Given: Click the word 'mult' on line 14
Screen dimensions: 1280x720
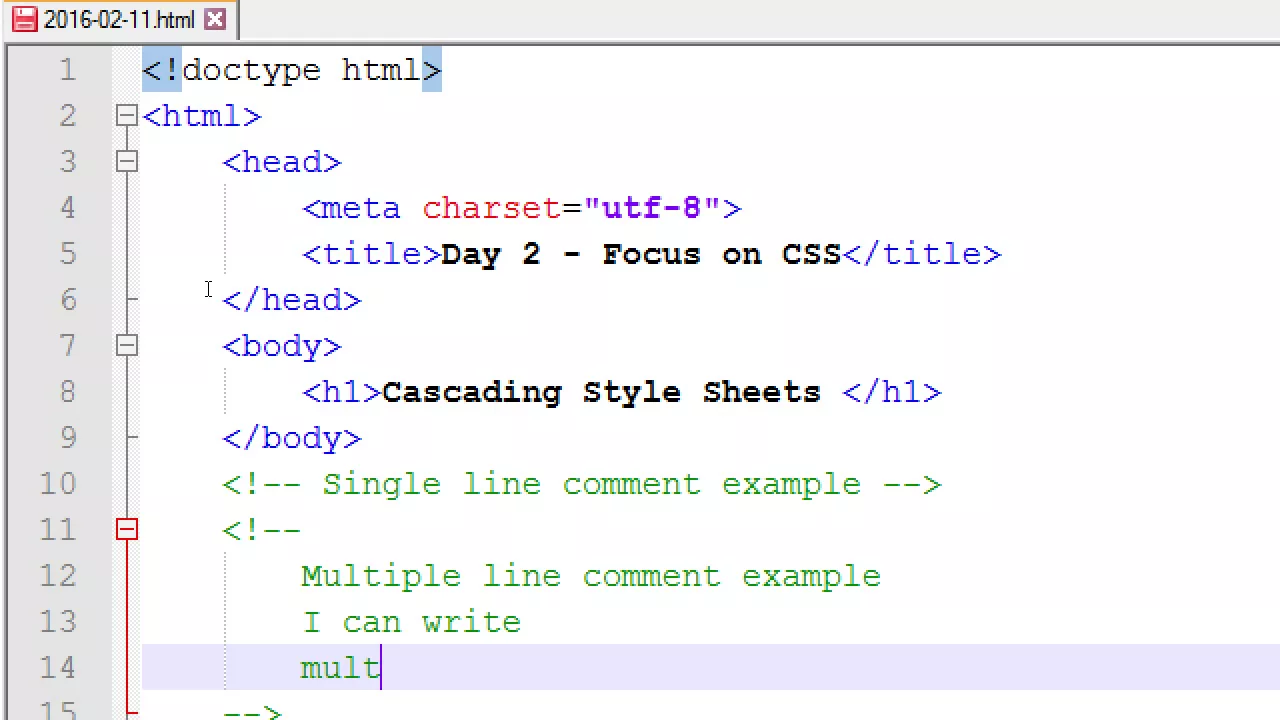Looking at the screenshot, I should tap(341, 668).
